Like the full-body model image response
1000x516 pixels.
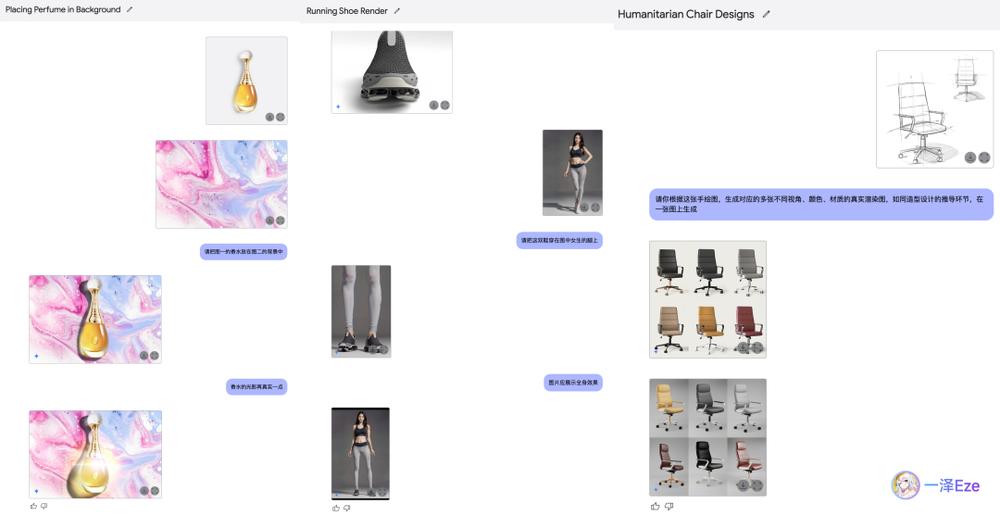[x=335, y=508]
